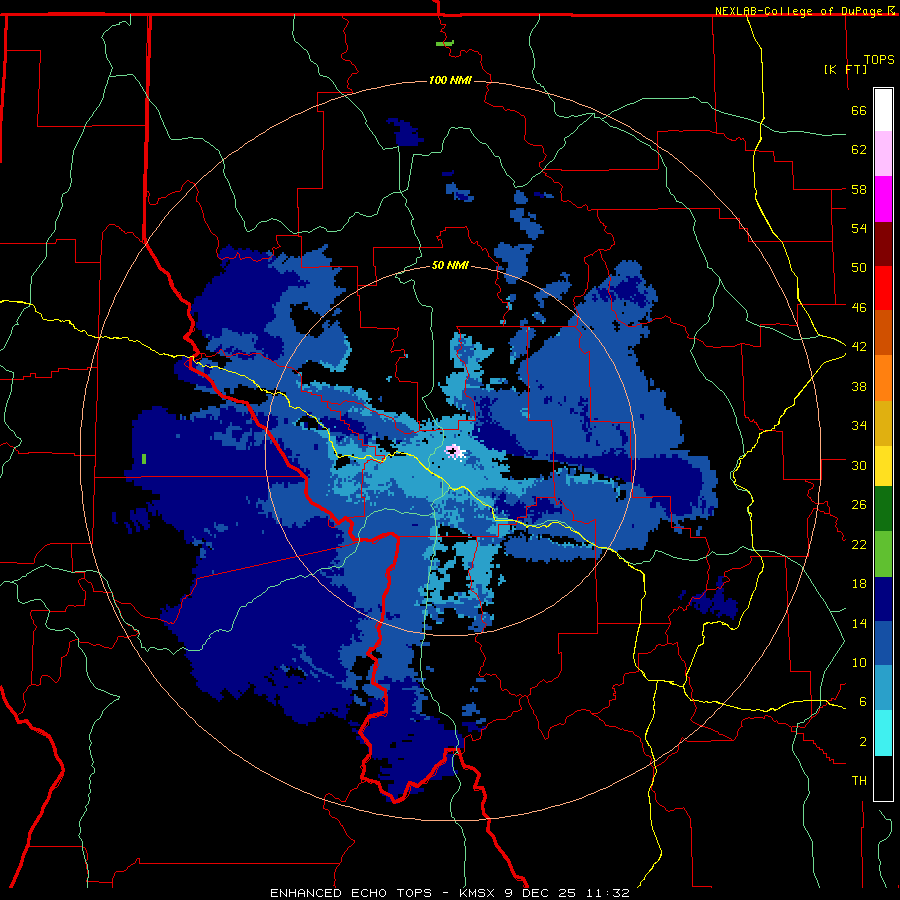Click the legend value 10
Viewport: 900px width, 900px height.
pyautogui.click(x=859, y=662)
